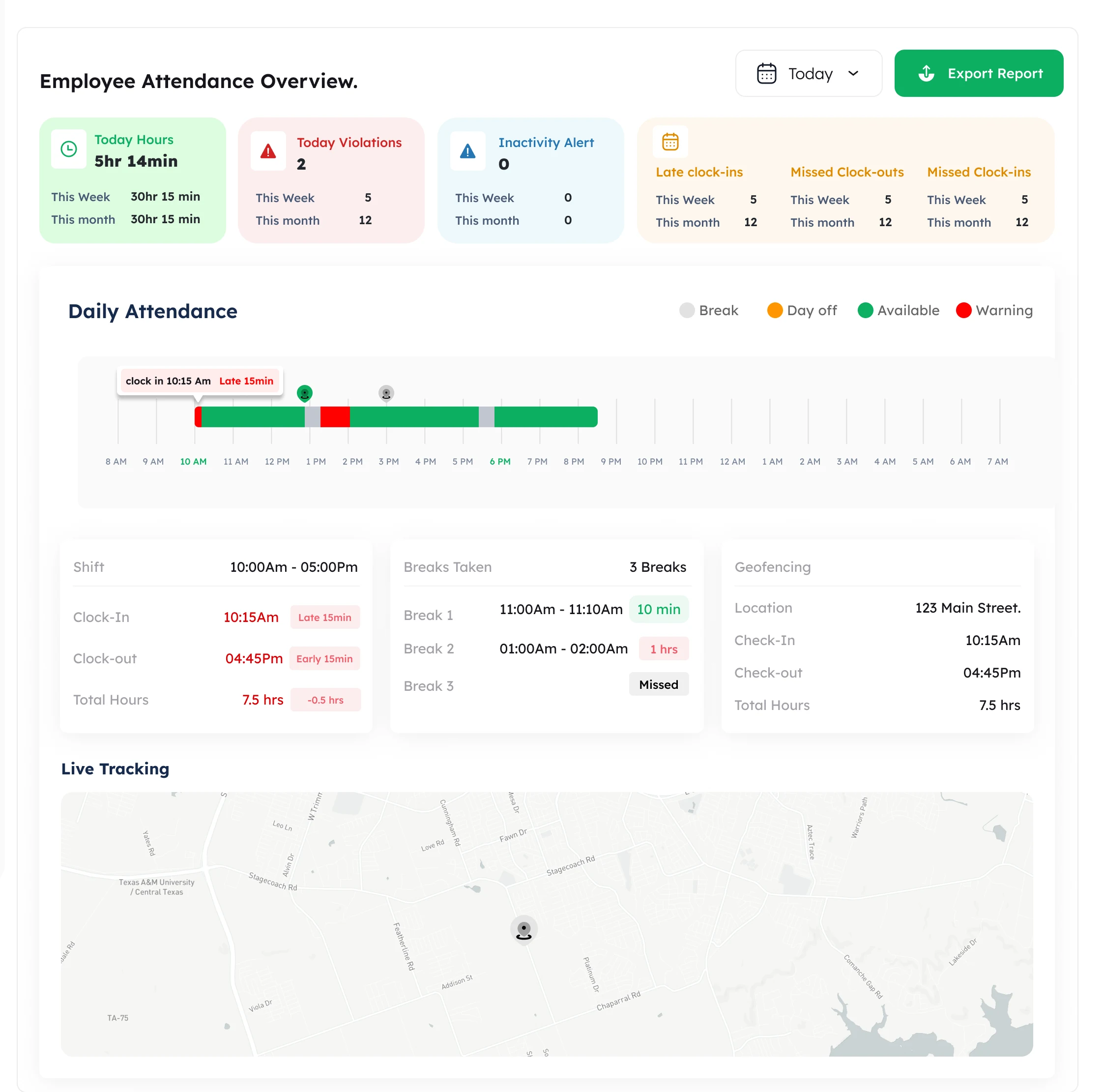Click the red Warning legend dot

(x=963, y=310)
